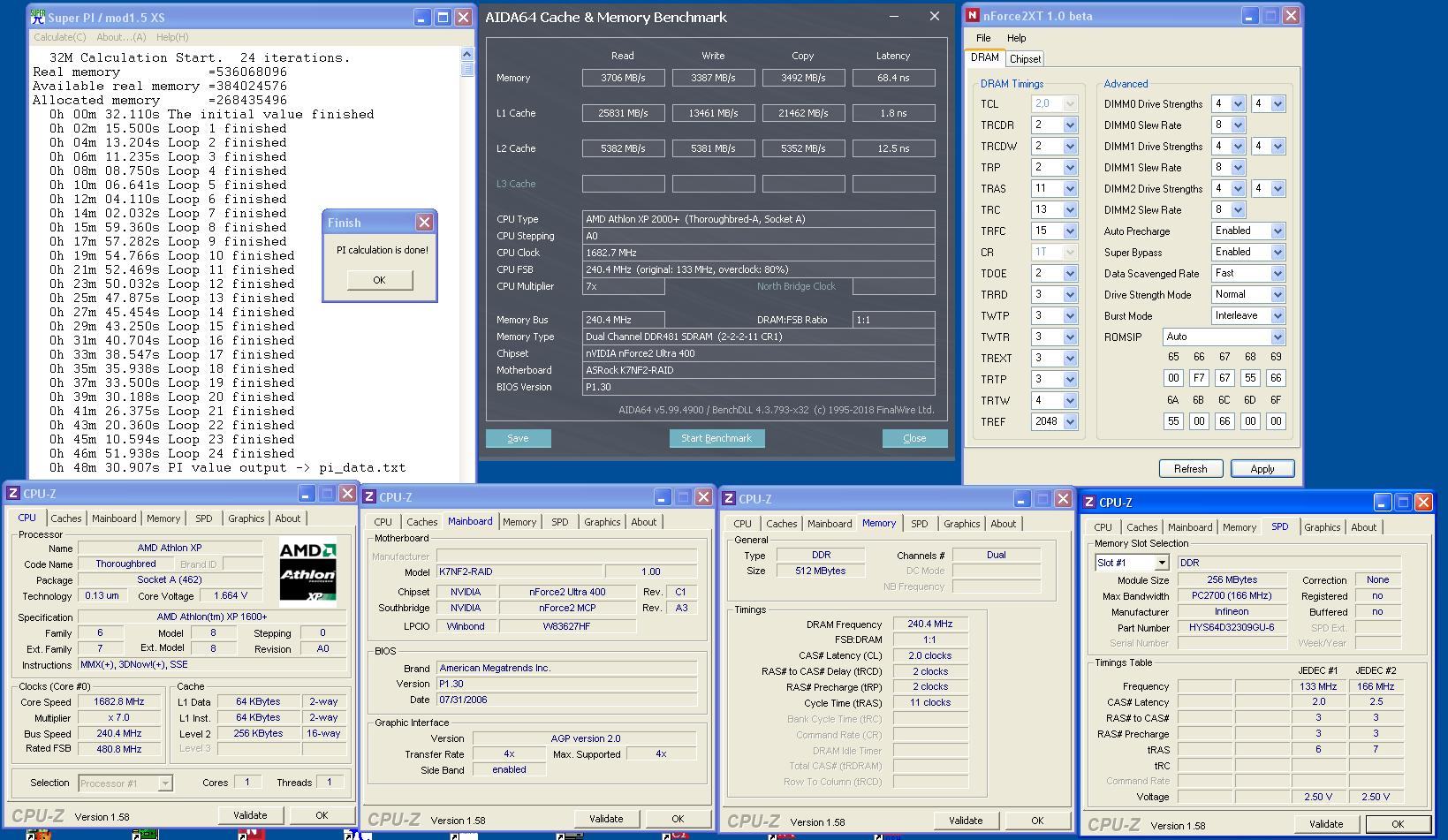This screenshot has height=840, width=1448.
Task: Expand the ROMSIP Auto dropdown
Action: pyautogui.click(x=1277, y=337)
